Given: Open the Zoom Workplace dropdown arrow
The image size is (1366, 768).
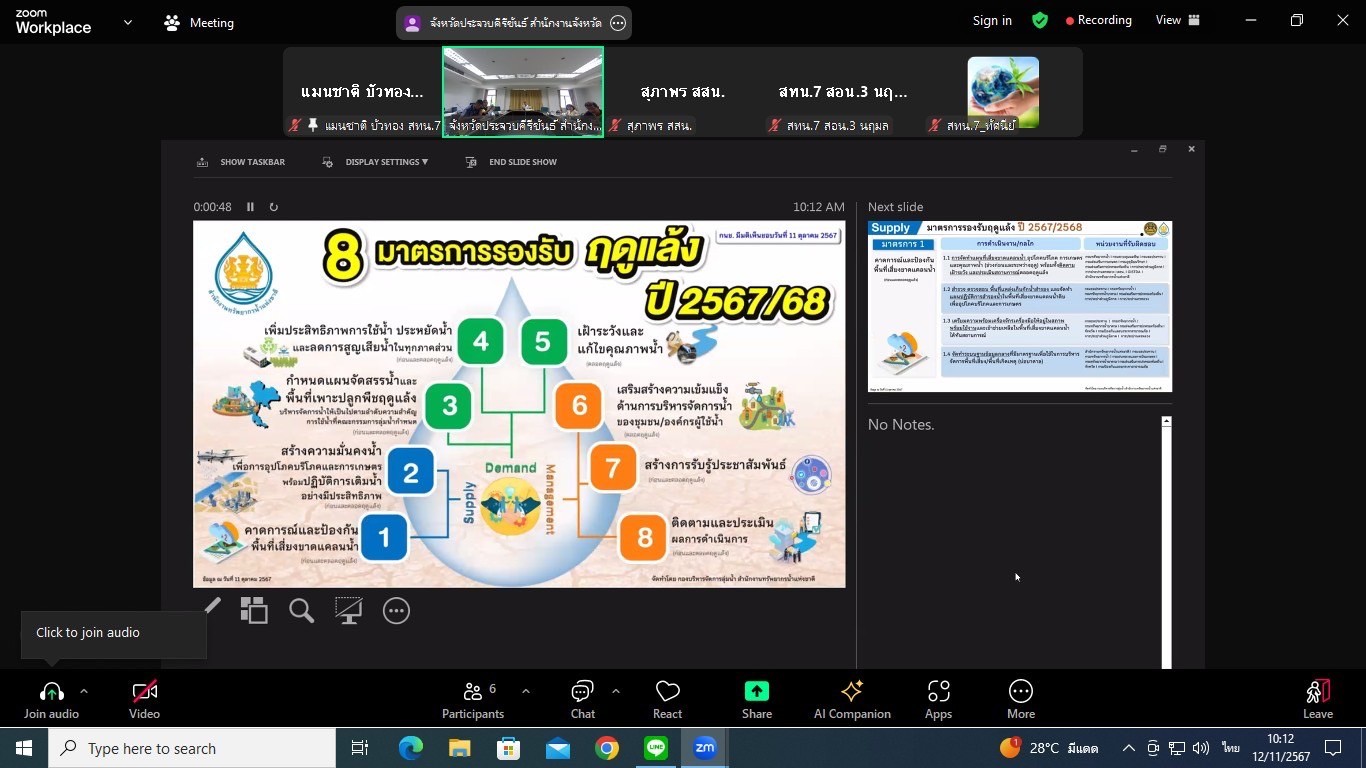Looking at the screenshot, I should [x=127, y=22].
